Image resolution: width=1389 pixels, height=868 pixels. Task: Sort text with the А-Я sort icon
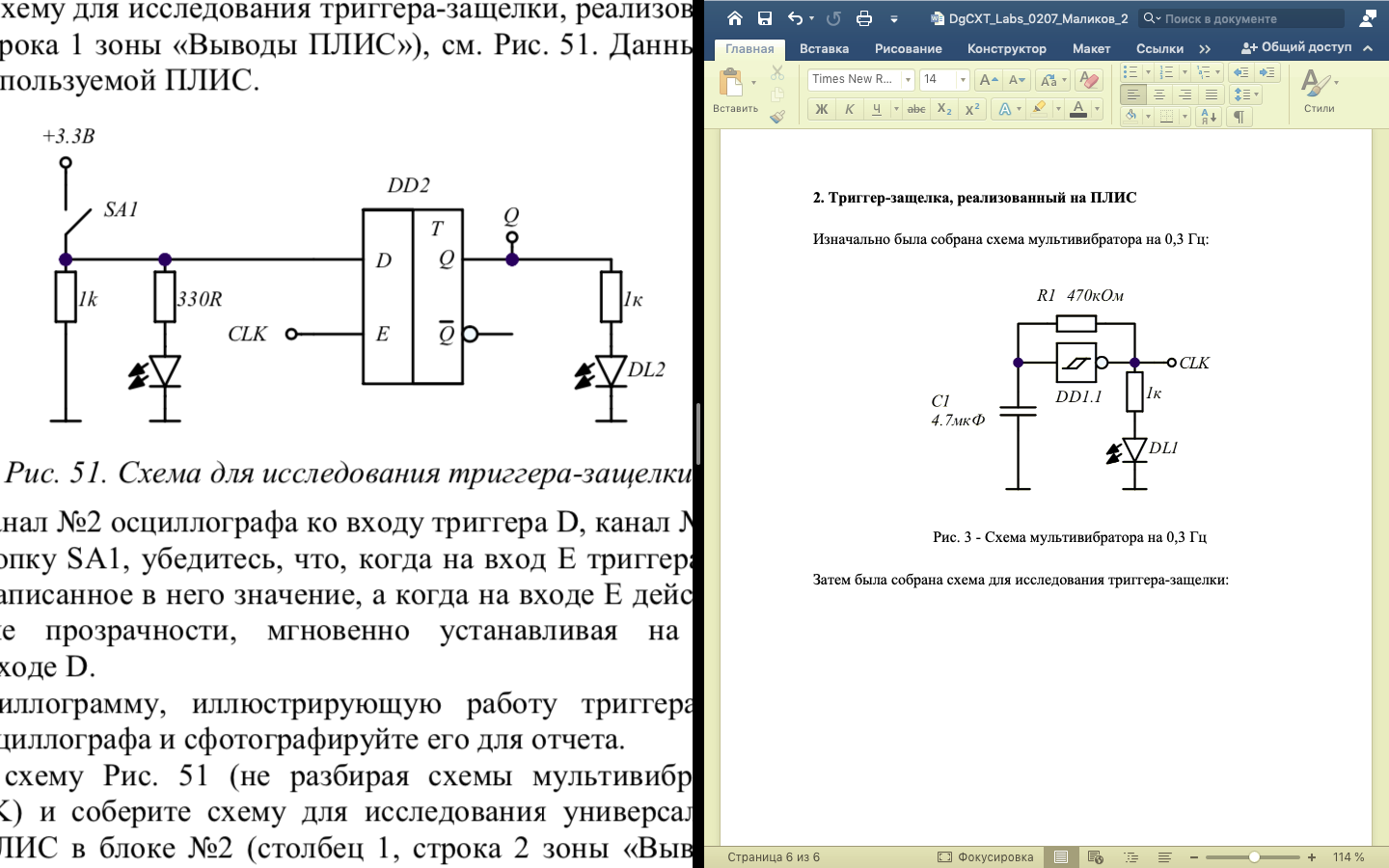[1207, 117]
